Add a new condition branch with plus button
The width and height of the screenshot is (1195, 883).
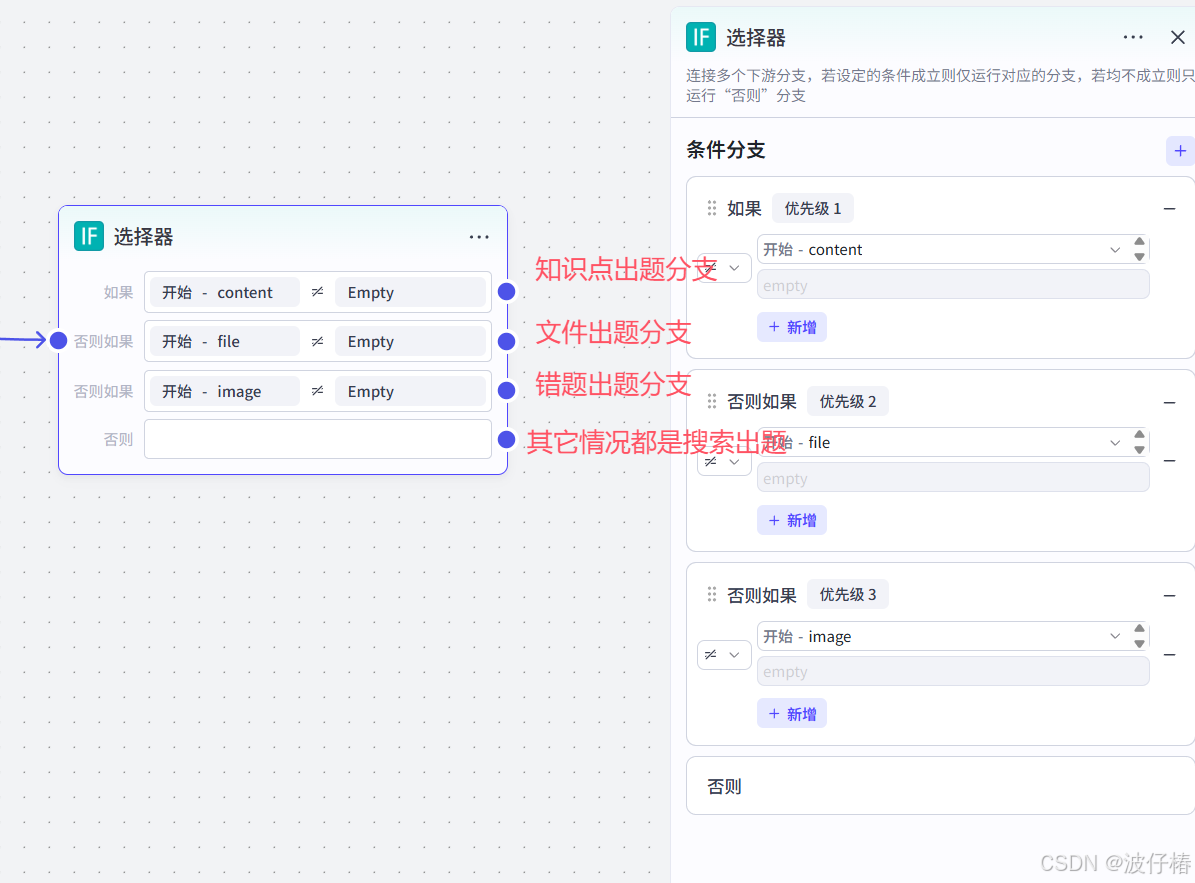click(x=1180, y=151)
